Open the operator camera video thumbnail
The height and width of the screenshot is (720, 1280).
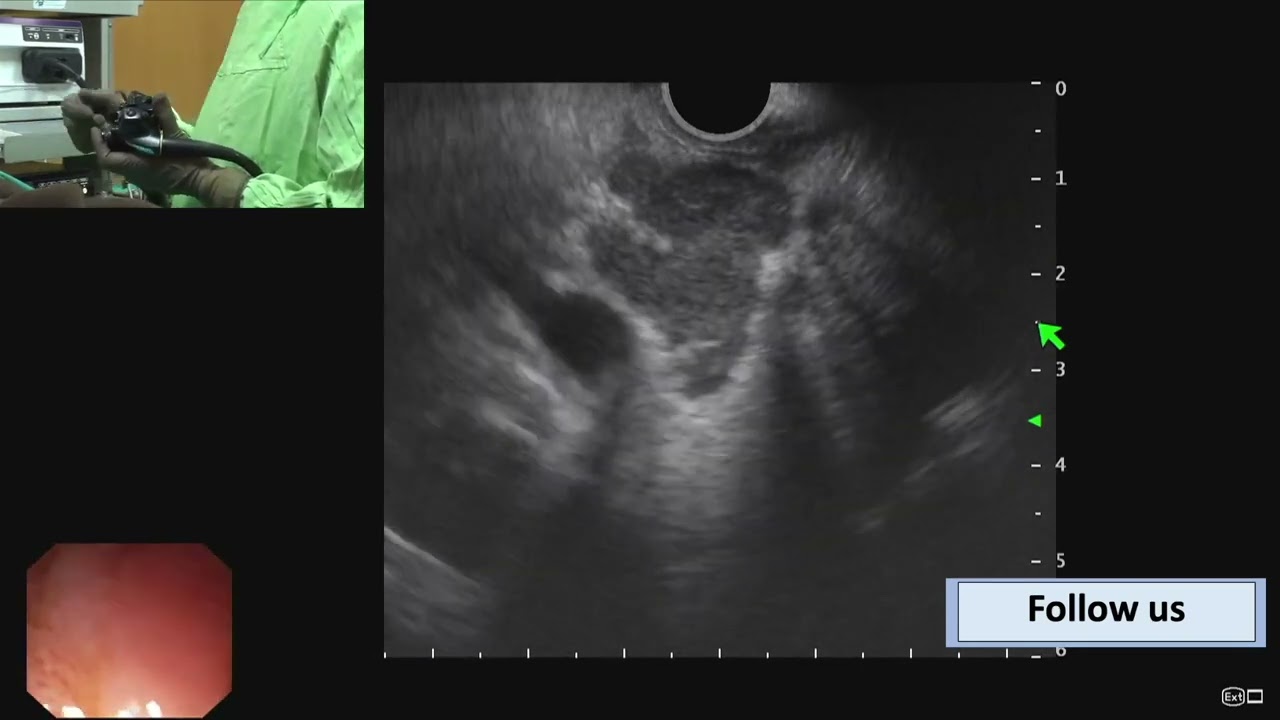pos(182,104)
